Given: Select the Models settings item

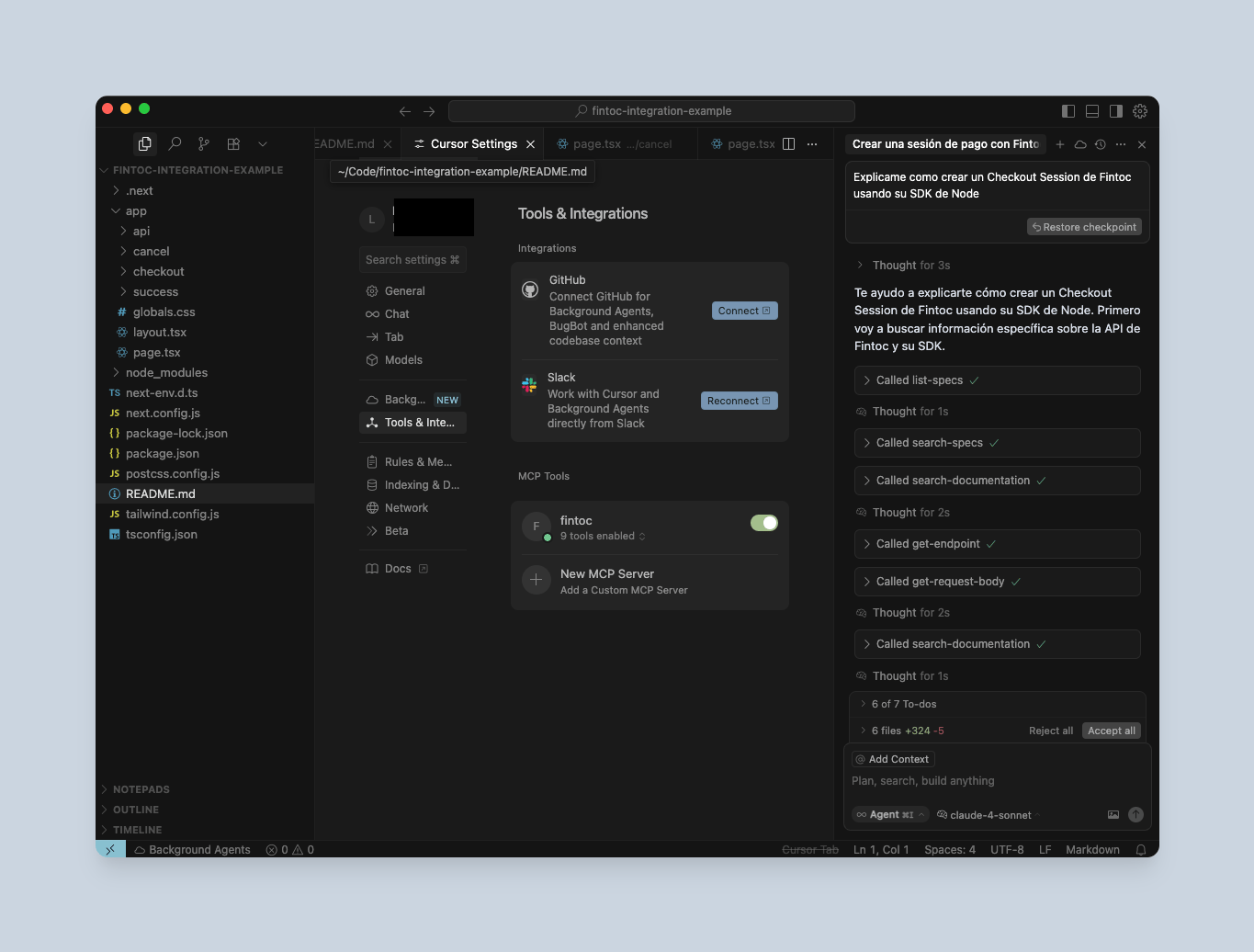Looking at the screenshot, I should (403, 360).
